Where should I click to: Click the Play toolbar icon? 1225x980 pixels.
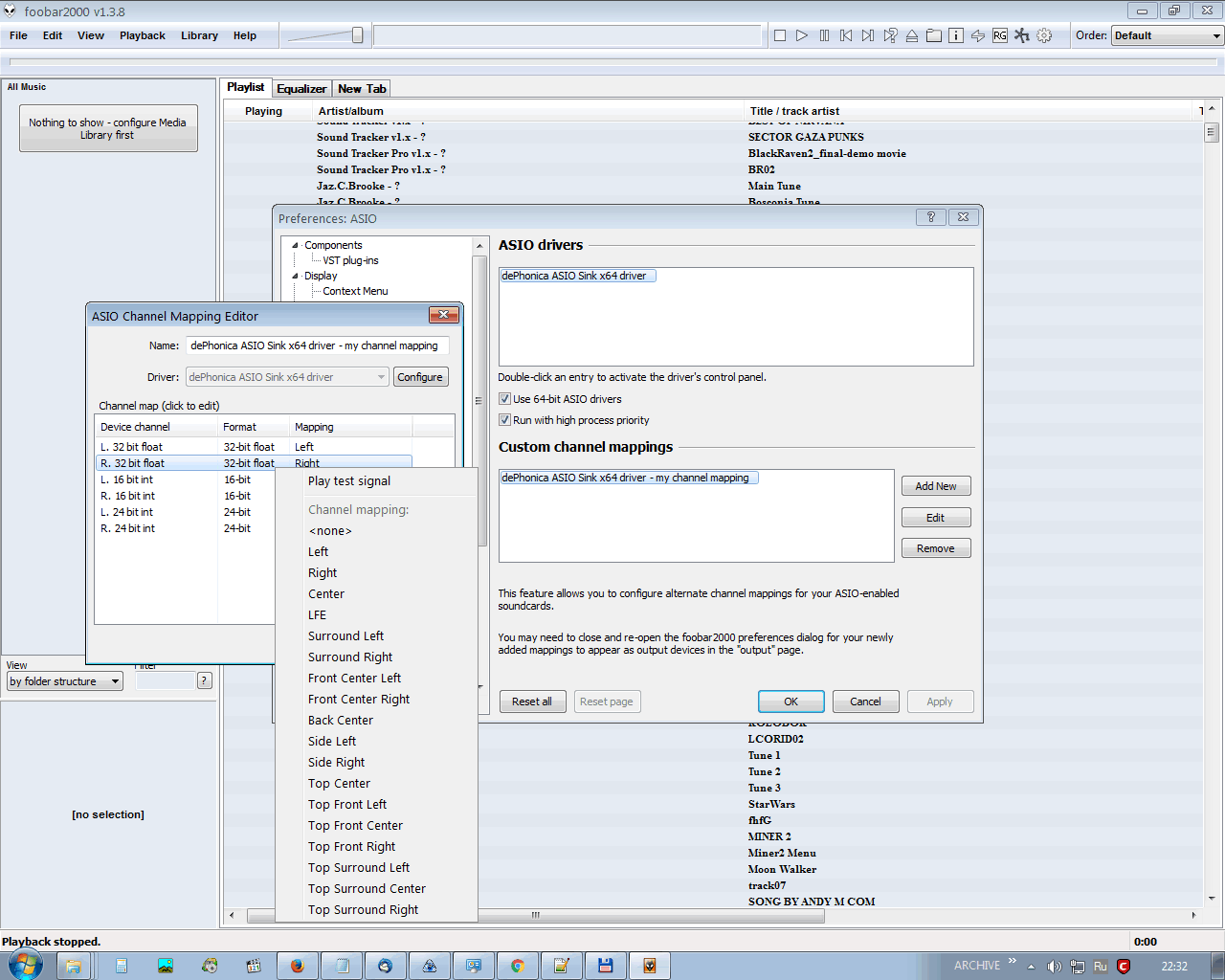[802, 35]
